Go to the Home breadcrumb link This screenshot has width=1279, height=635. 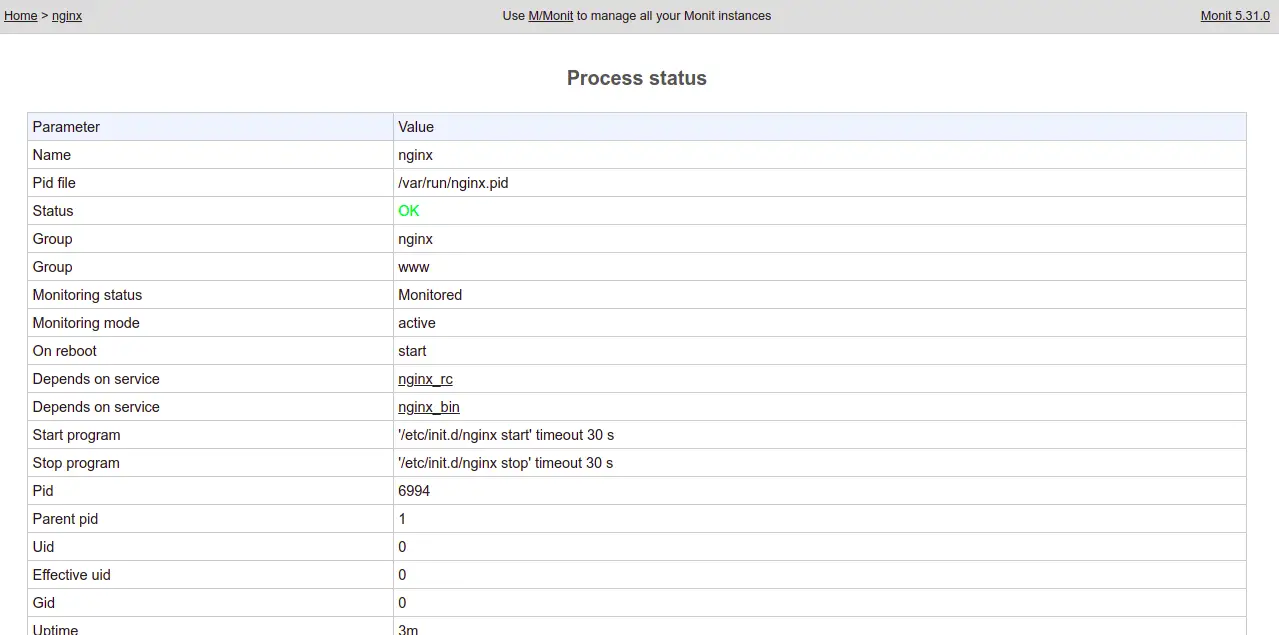21,16
